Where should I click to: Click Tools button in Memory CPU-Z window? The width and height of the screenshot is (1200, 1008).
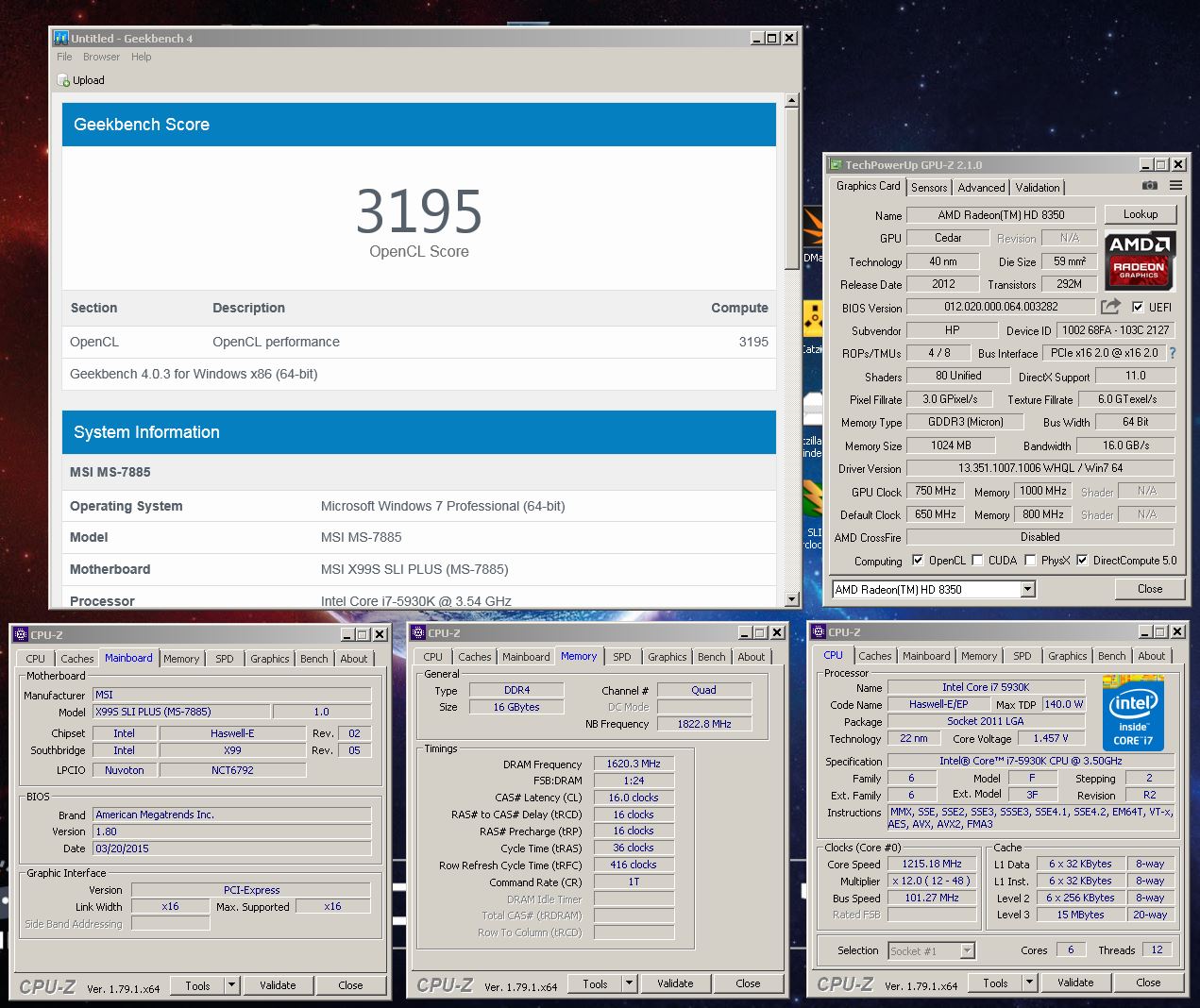[x=595, y=983]
